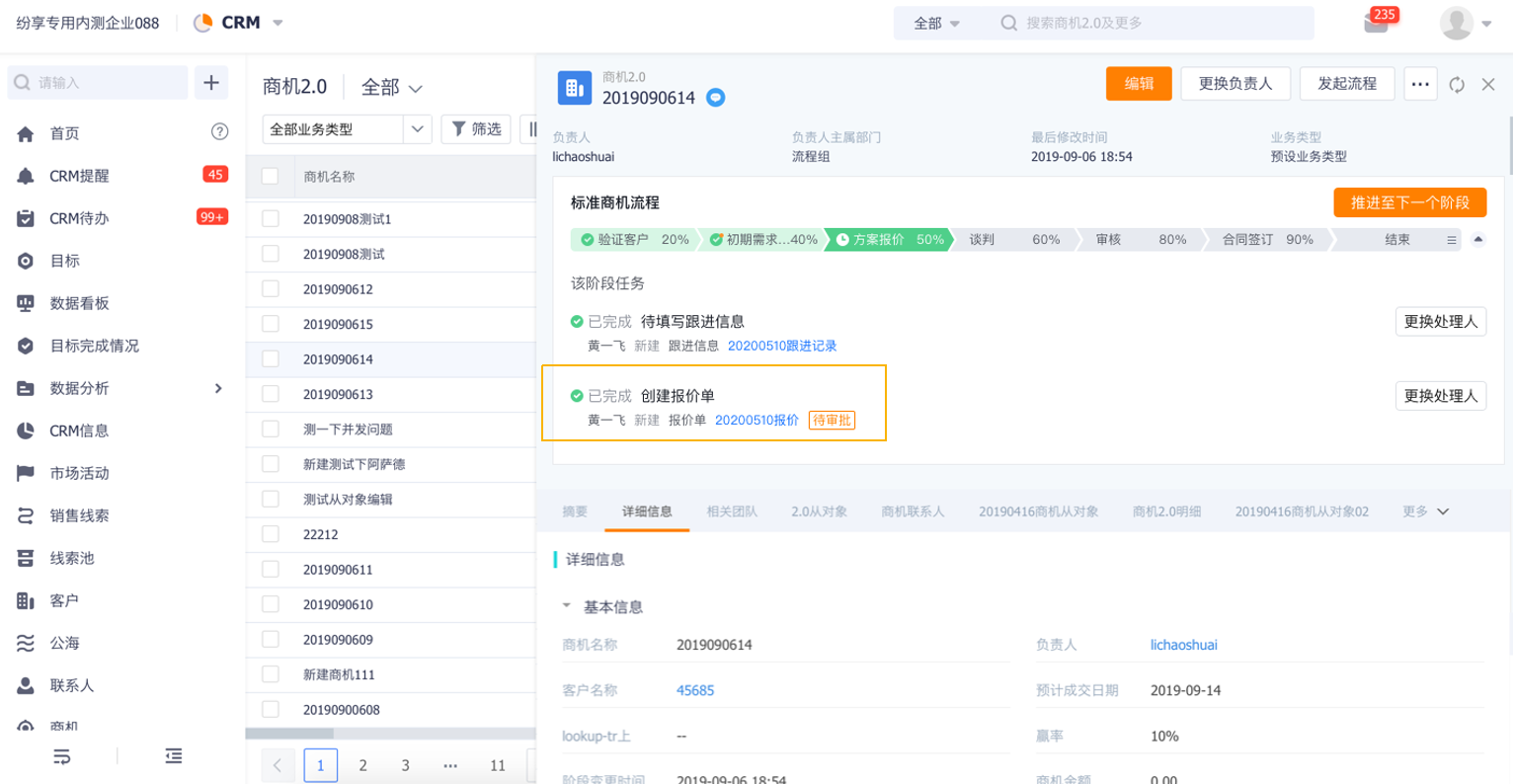
Task: Click the sidebar collapse icon at bottom
Action: pos(174,756)
